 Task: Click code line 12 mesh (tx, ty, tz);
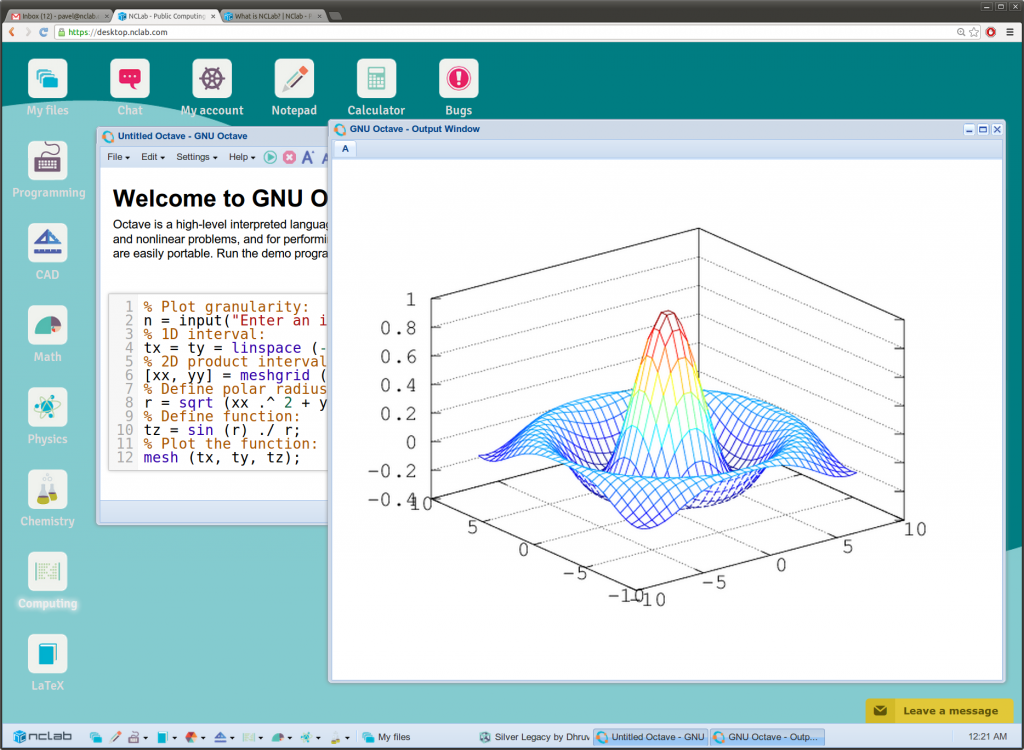(222, 457)
